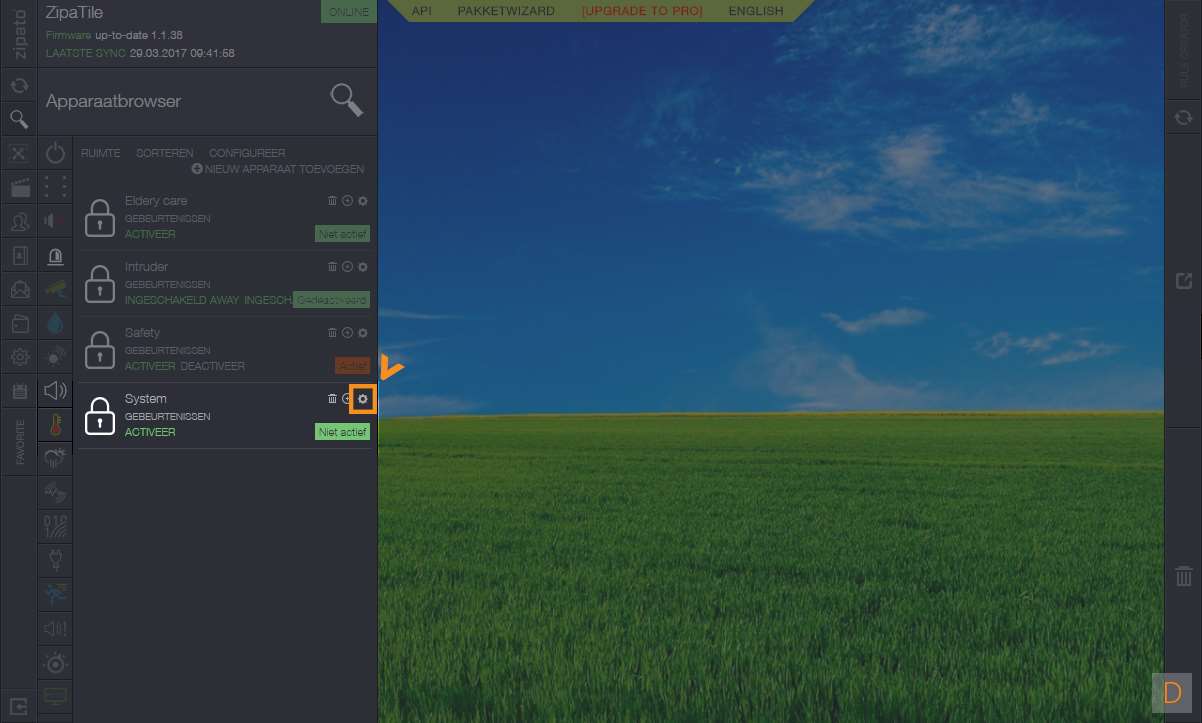Open the CONFIGUREER menu
Image resolution: width=1202 pixels, height=723 pixels.
click(x=247, y=153)
